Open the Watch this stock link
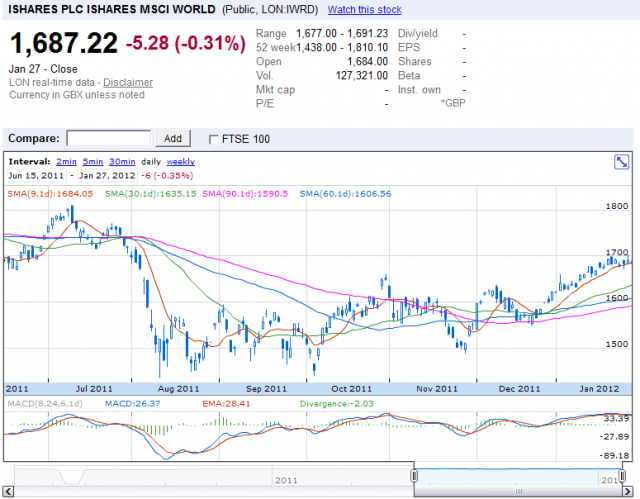 pos(364,9)
